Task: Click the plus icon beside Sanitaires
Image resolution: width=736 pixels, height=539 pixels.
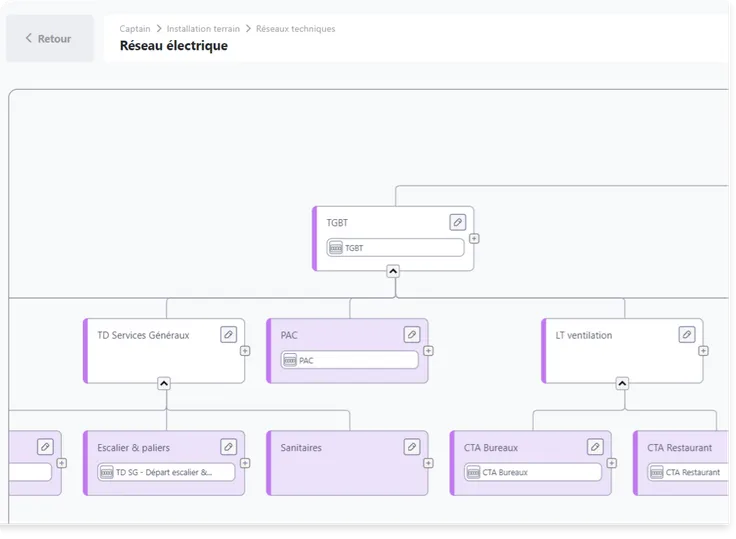Action: [428, 463]
